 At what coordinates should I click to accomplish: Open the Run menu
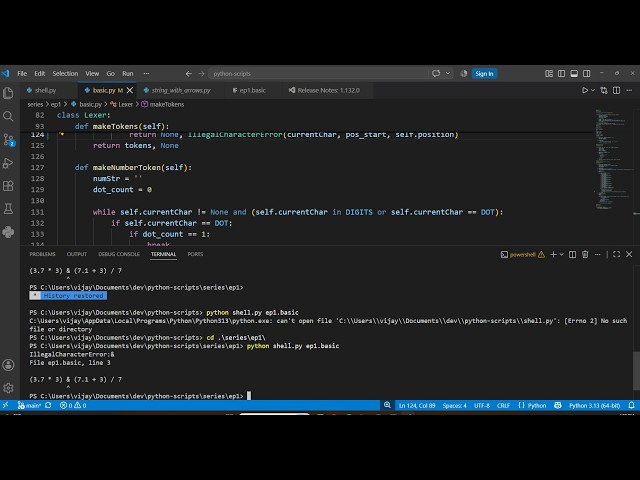[x=128, y=73]
